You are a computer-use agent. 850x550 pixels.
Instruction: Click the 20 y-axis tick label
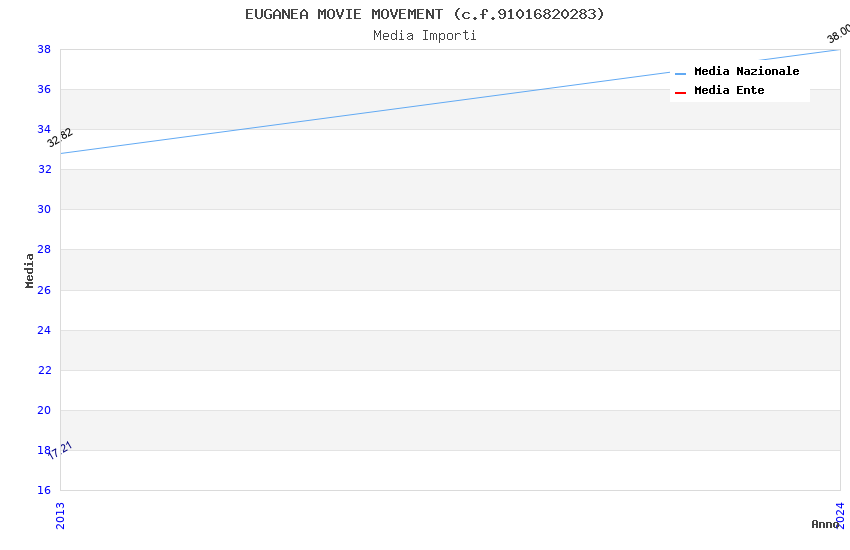tap(44, 410)
